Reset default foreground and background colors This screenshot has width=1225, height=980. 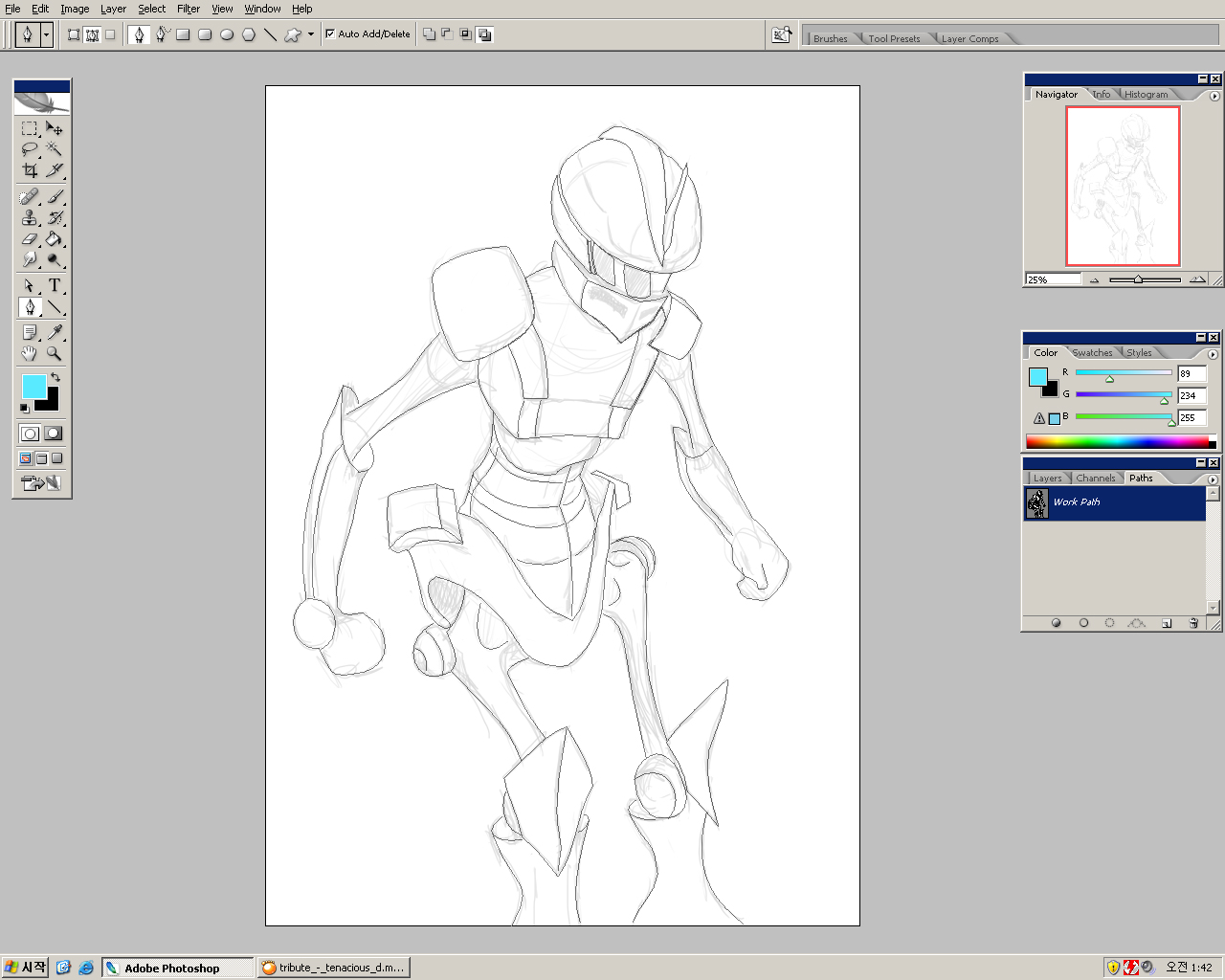[x=25, y=409]
